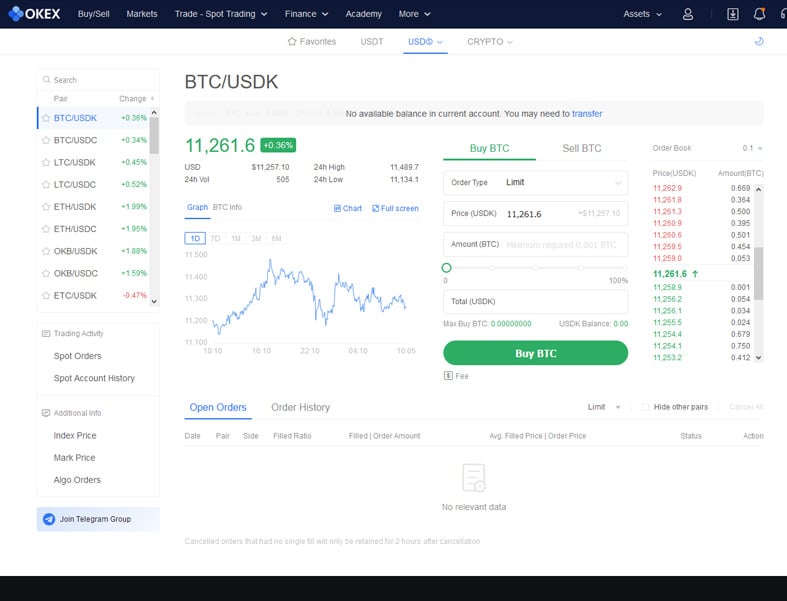Viewport: 787px width, 601px height.
Task: Open the OKEX logo home link
Action: coord(34,14)
